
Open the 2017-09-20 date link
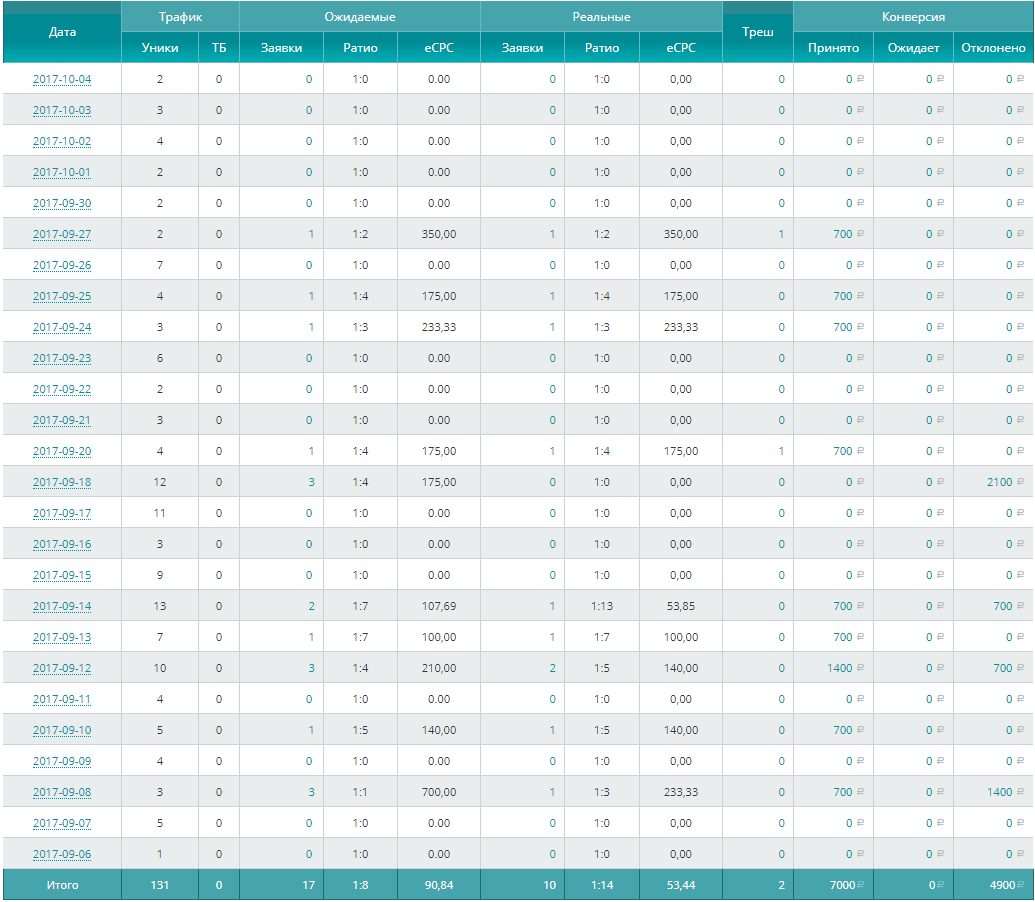pos(62,451)
